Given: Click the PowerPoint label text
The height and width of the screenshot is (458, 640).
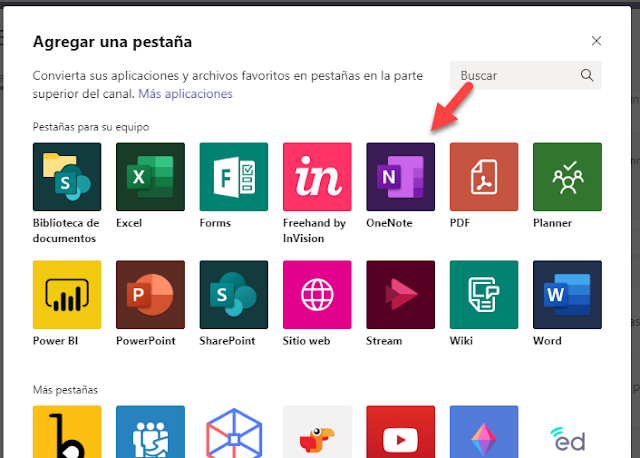Looking at the screenshot, I should click(146, 341).
